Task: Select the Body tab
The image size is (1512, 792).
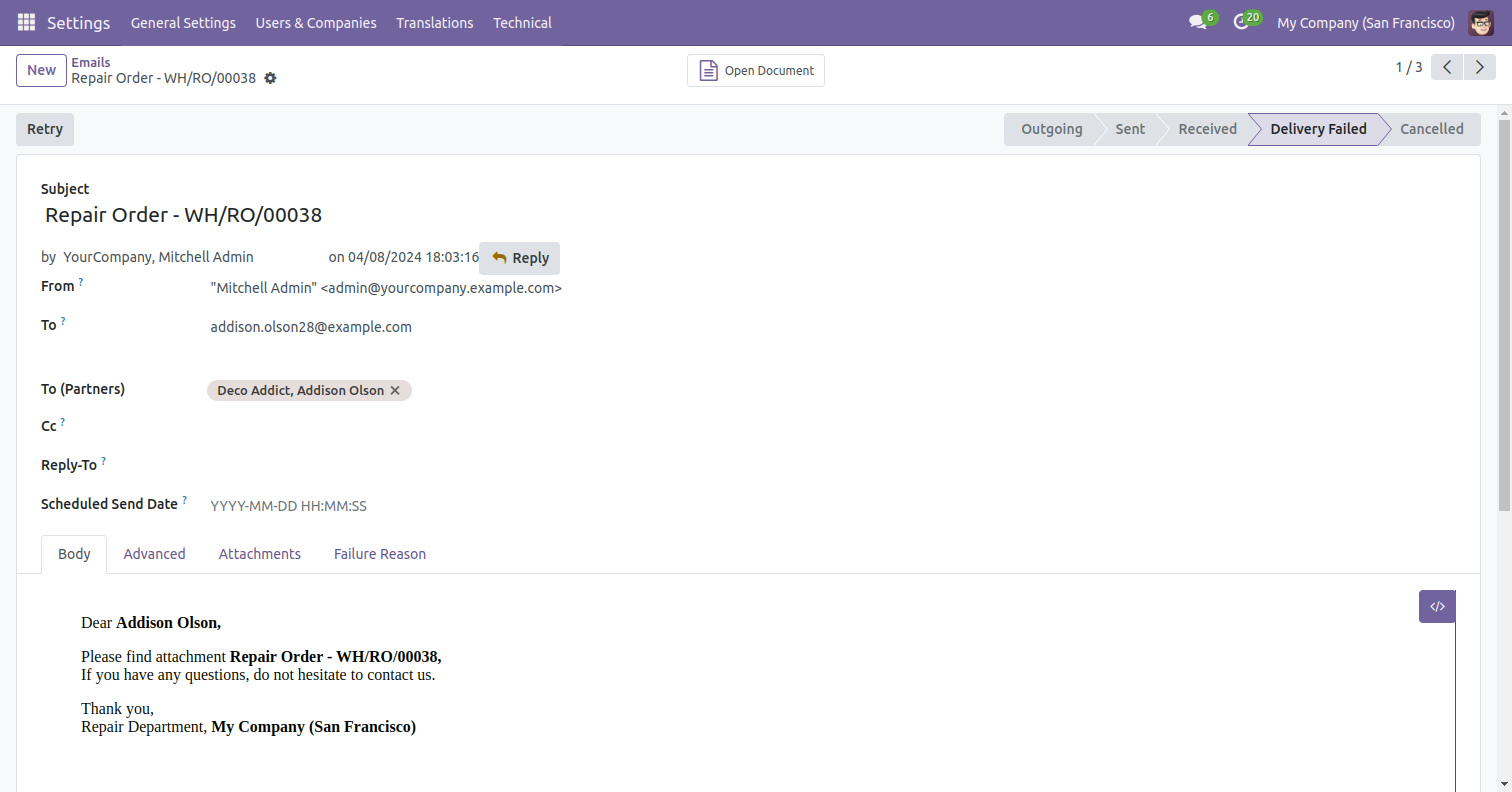Action: click(74, 554)
